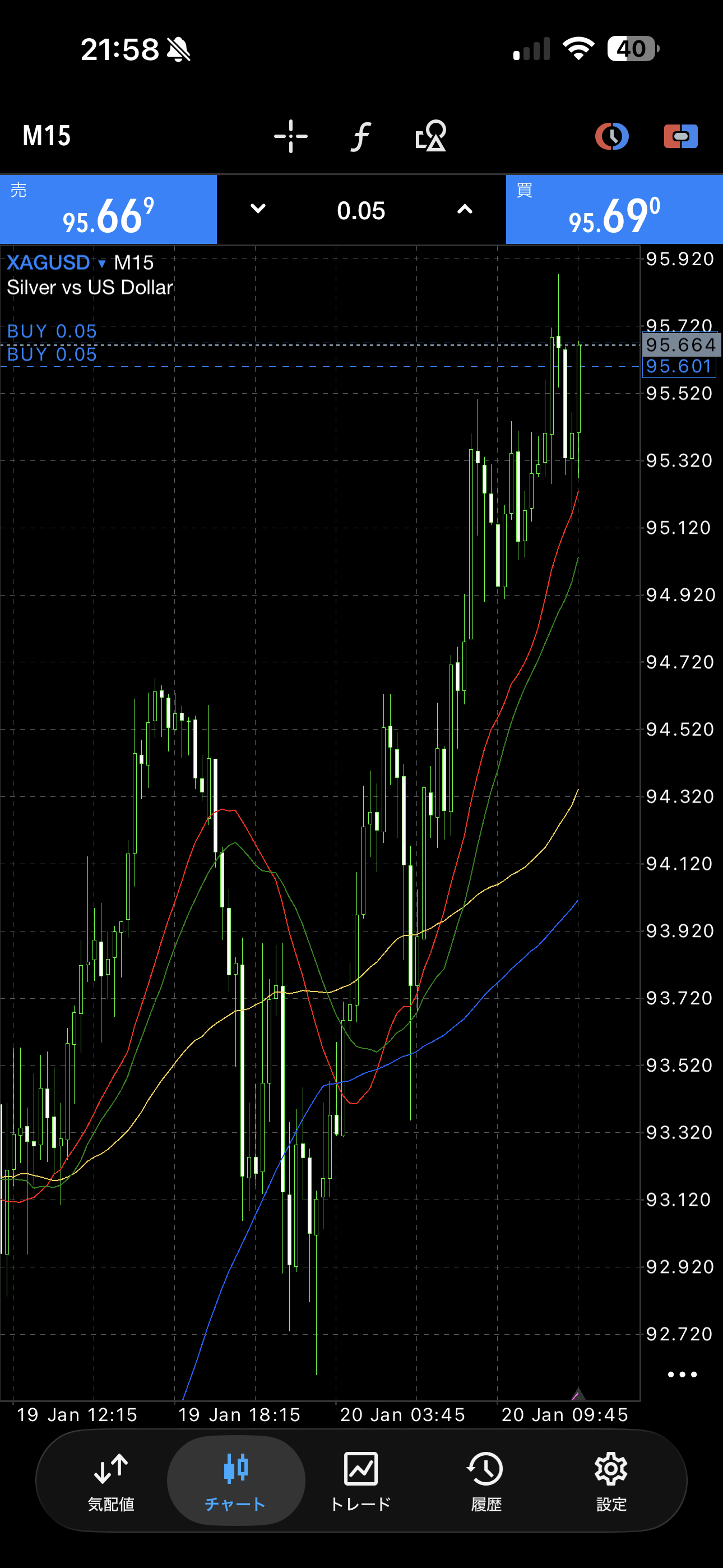Image resolution: width=723 pixels, height=1568 pixels.
Task: Tap the clock-shaped chart settings icon
Action: 611,136
